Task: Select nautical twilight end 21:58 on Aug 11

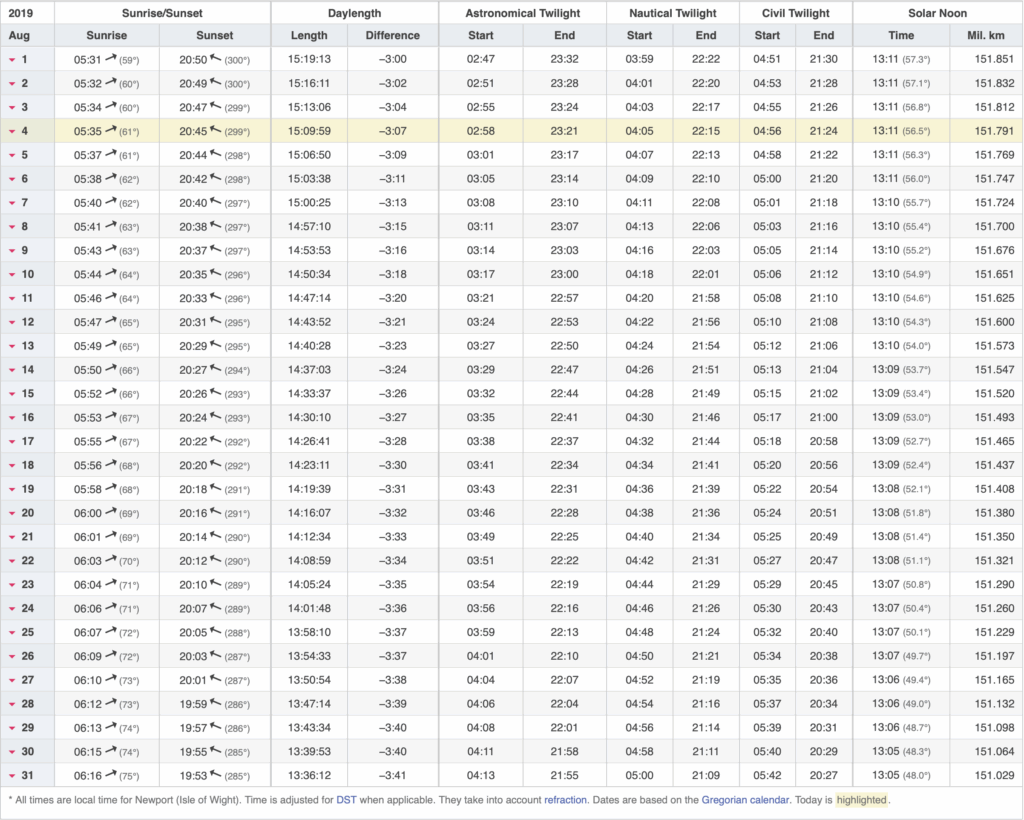Action: coord(706,298)
